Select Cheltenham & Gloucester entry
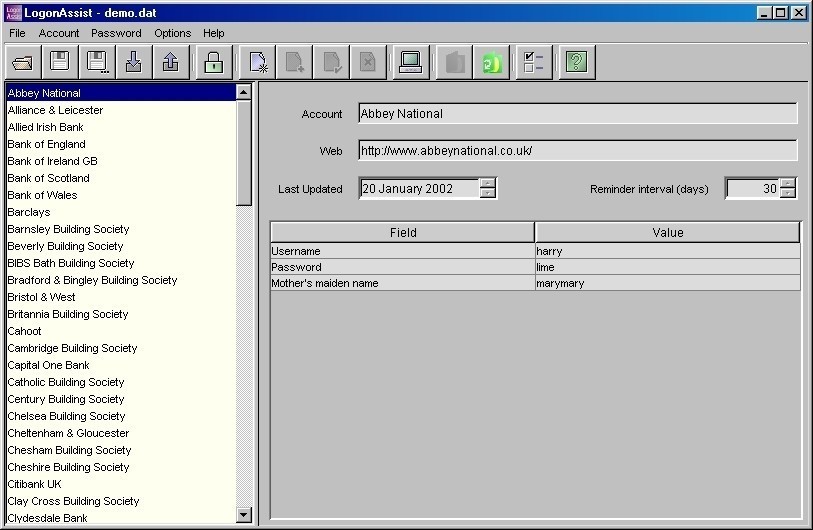 121,433
